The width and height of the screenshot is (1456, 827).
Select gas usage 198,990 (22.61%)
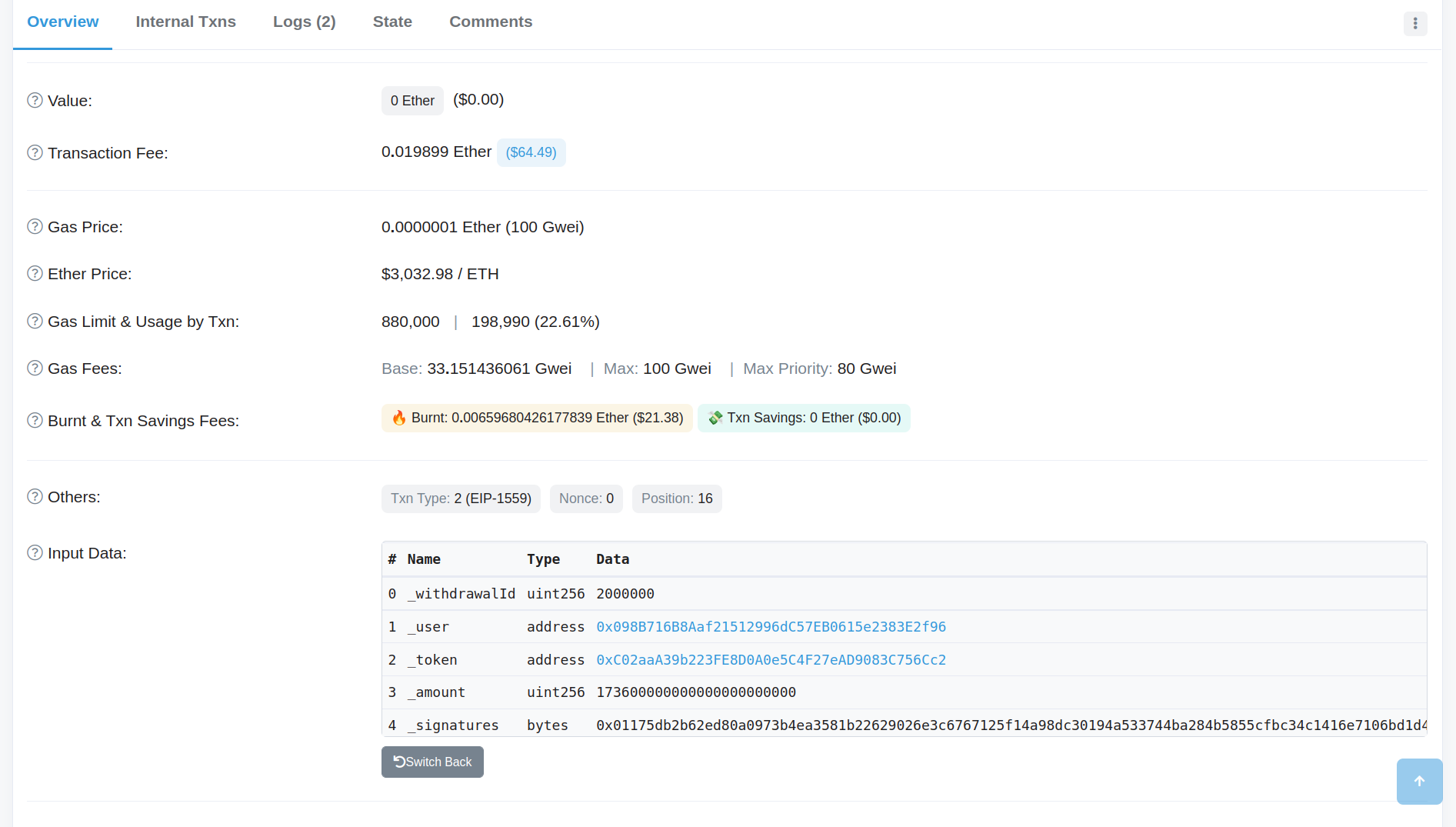[x=535, y=322]
